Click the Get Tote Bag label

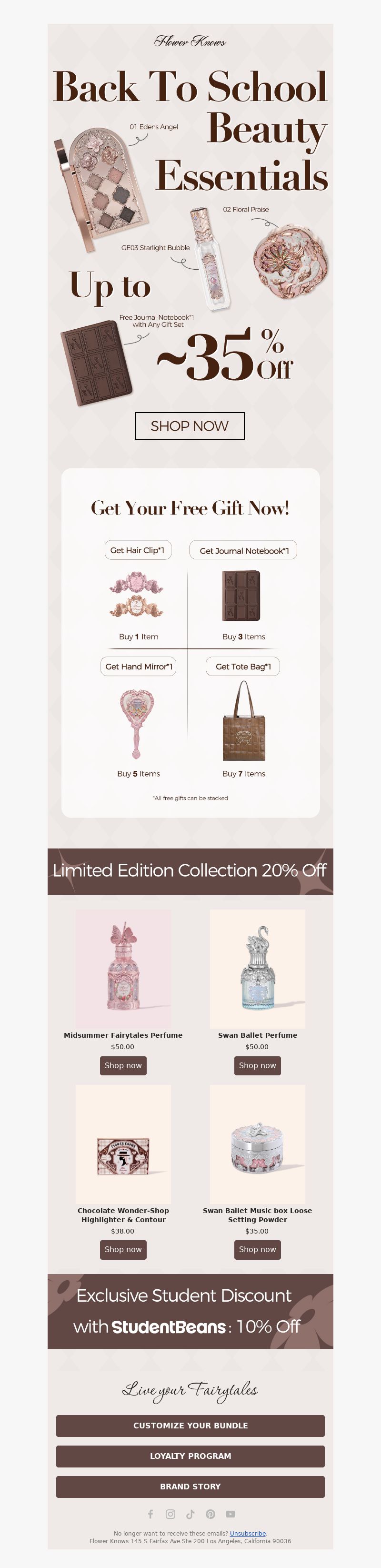point(243,667)
